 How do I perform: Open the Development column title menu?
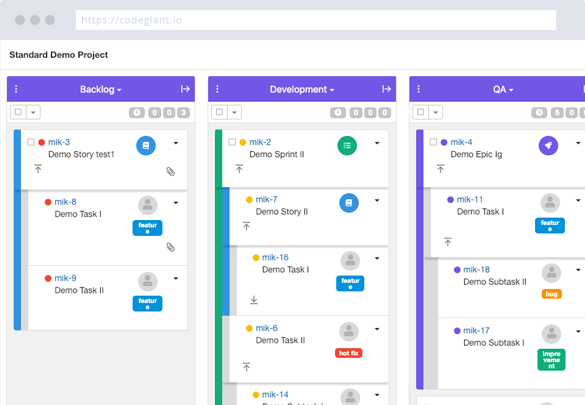pos(302,90)
